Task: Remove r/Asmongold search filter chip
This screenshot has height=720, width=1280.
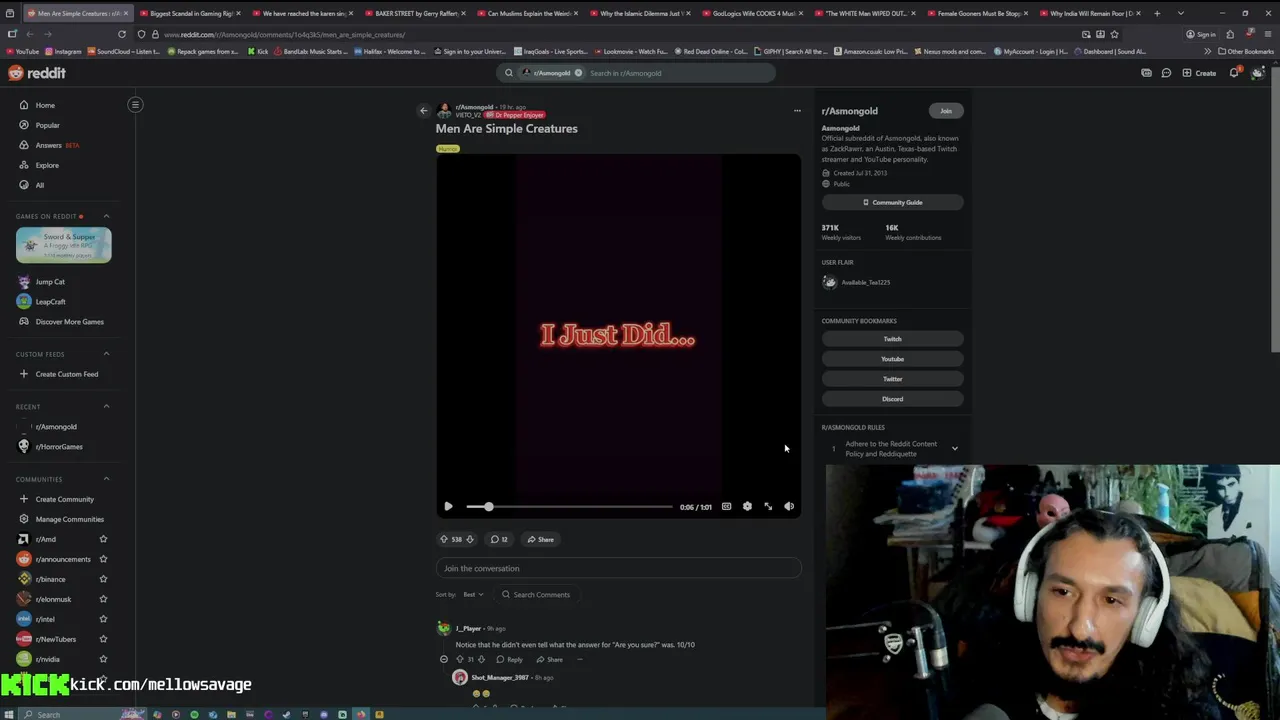Action: tap(578, 73)
